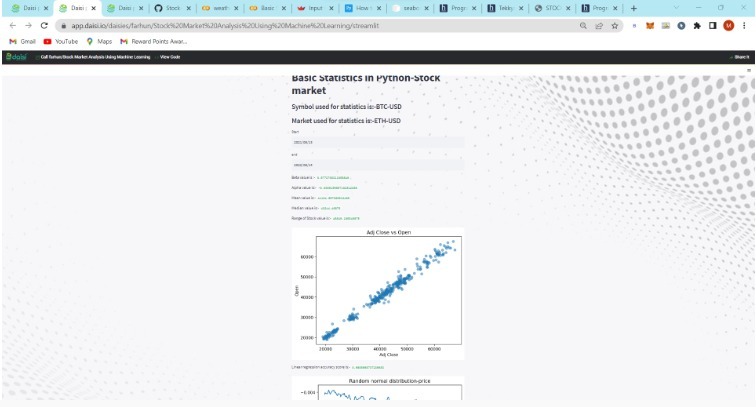Close the GitHub Stock tab
The width and height of the screenshot is (756, 407).
pos(189,8)
